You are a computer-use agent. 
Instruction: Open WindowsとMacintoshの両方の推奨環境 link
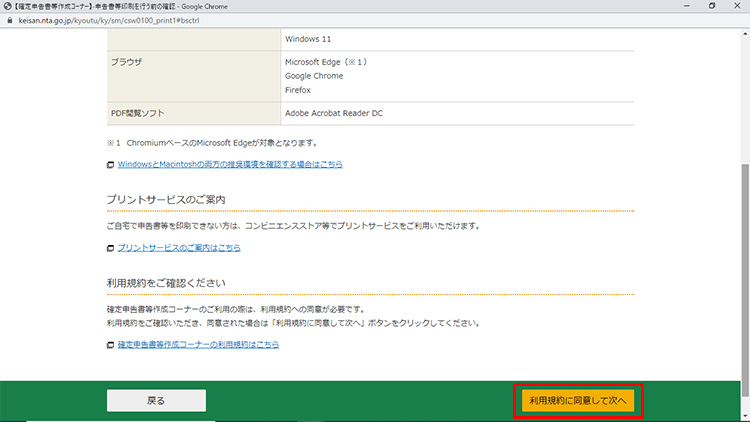click(229, 164)
